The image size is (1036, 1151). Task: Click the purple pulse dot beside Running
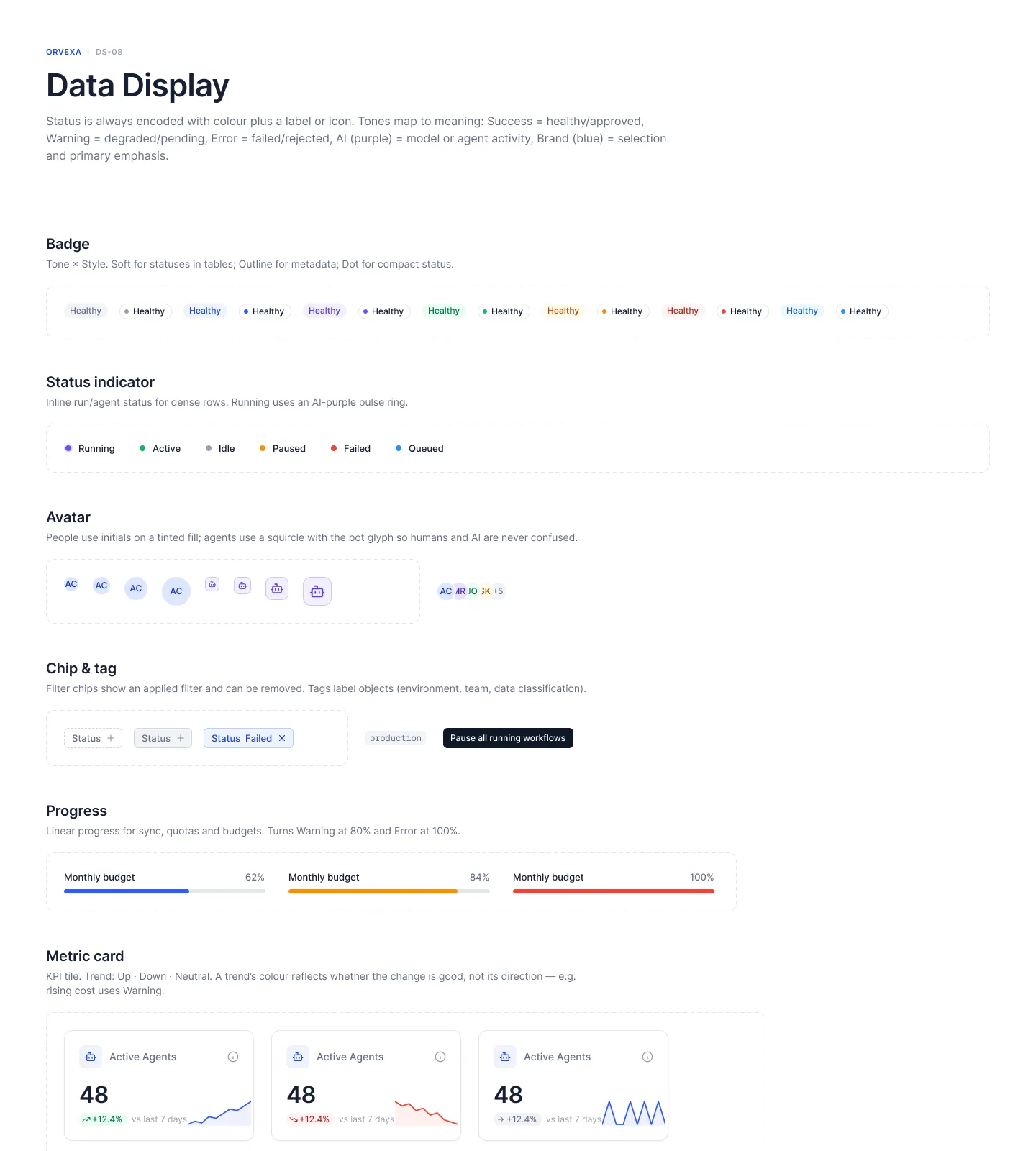pos(68,448)
